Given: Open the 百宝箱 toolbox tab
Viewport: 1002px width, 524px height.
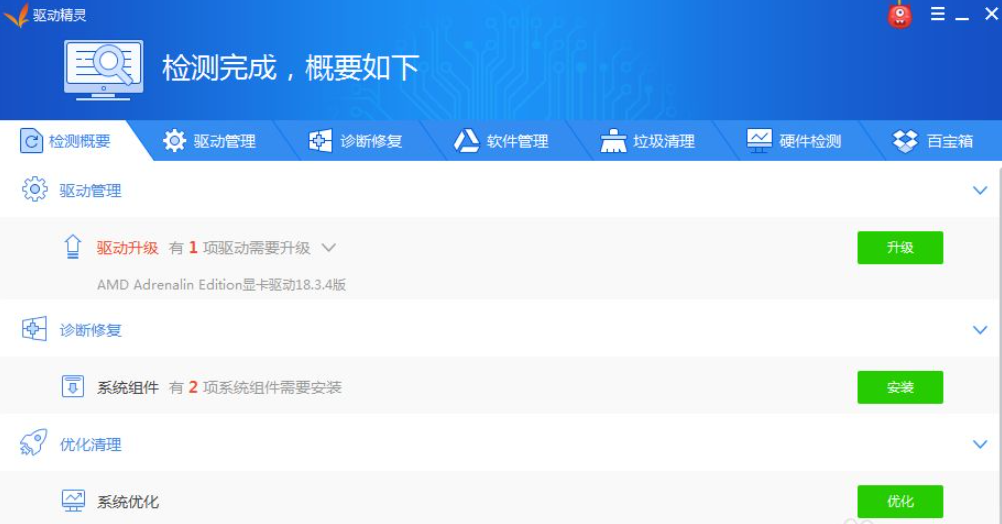Looking at the screenshot, I should point(933,141).
